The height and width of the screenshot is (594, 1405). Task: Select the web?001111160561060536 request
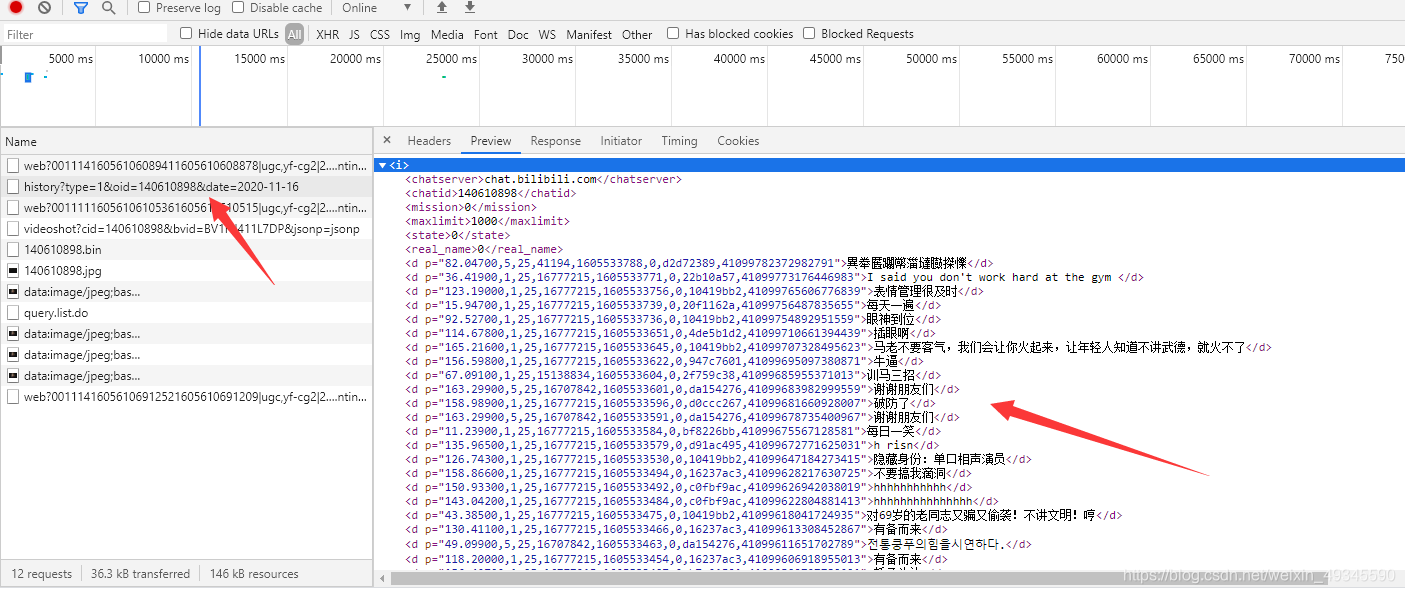(x=186, y=208)
